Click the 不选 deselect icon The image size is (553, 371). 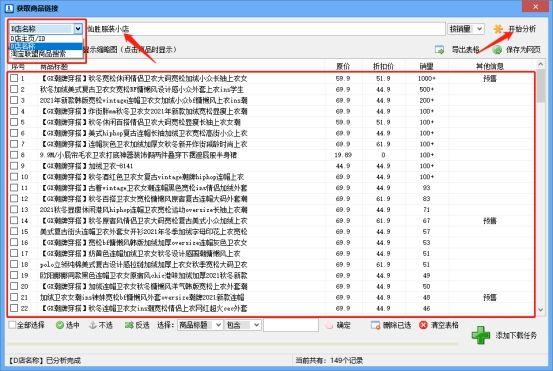92,325
